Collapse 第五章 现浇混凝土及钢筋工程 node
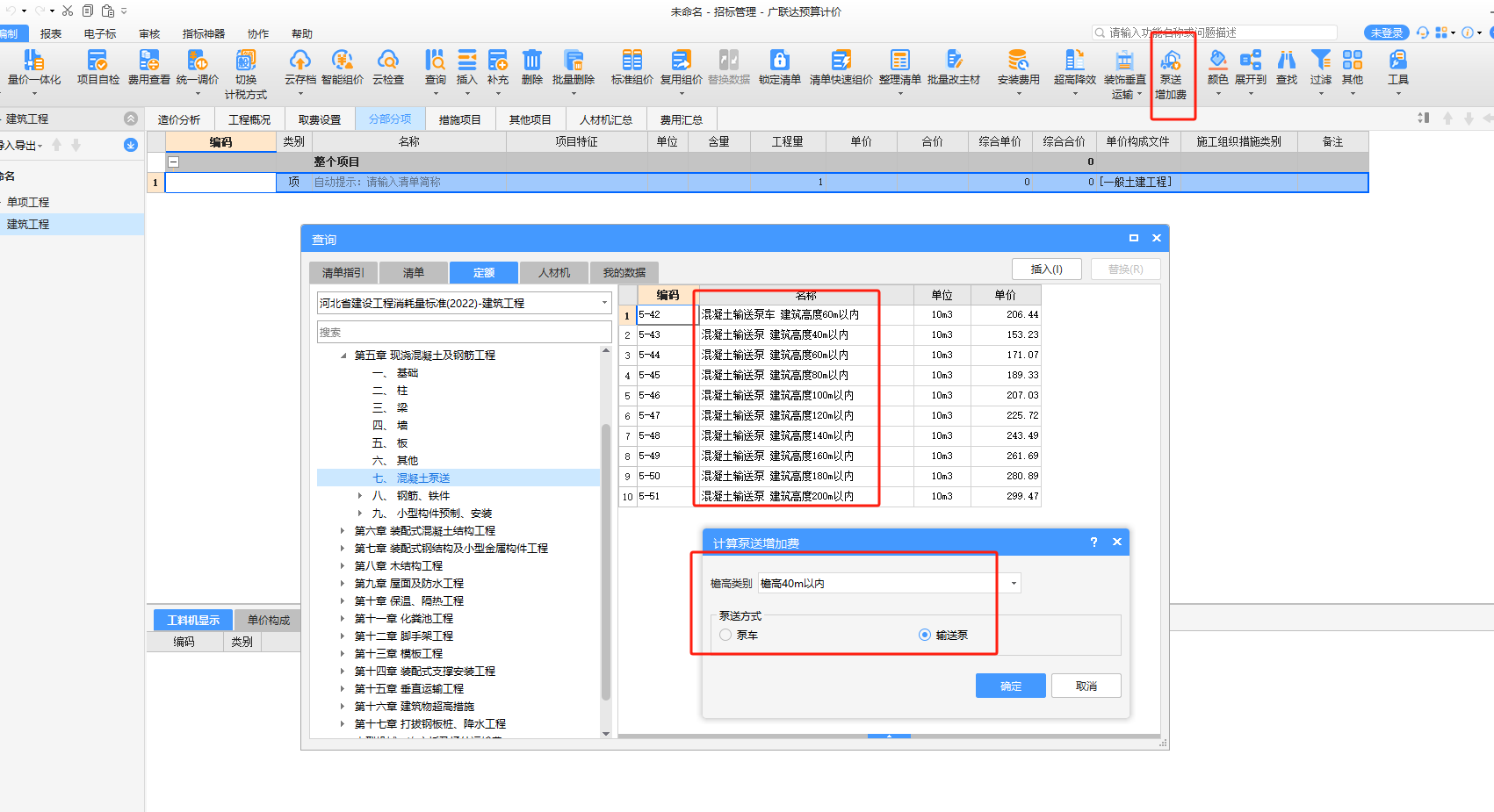Viewport: 1494px width, 812px height. tap(343, 356)
